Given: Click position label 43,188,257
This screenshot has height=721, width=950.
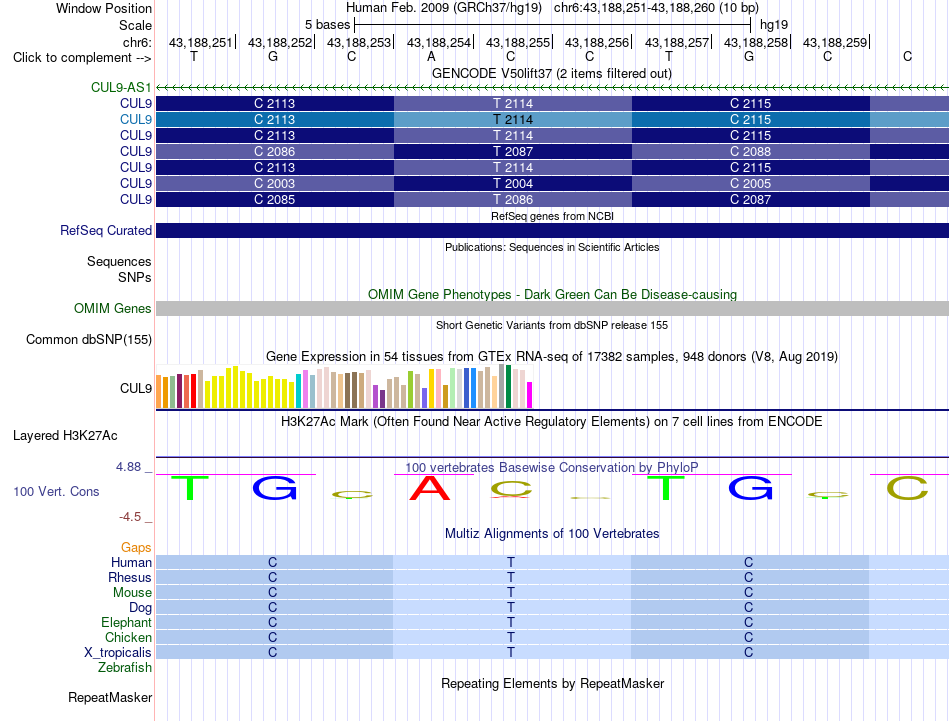Looking at the screenshot, I should [677, 42].
